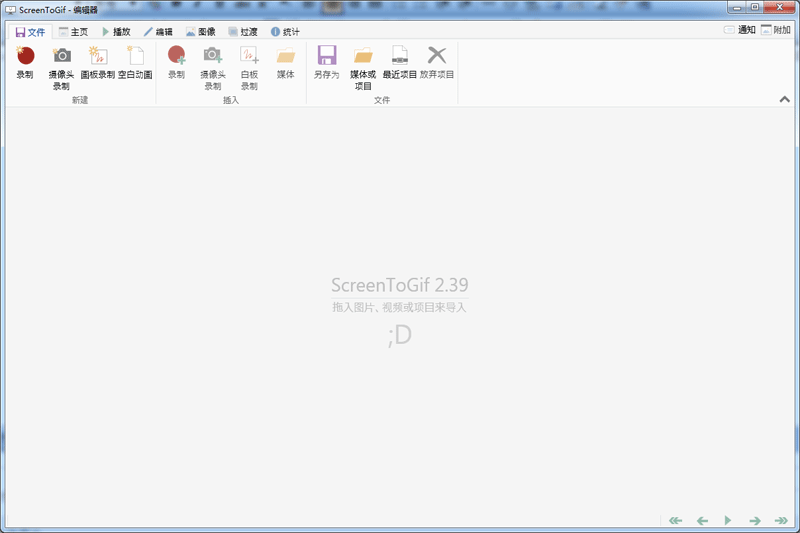Open recent projects (最近项目)
The height and width of the screenshot is (533, 800).
pos(399,62)
